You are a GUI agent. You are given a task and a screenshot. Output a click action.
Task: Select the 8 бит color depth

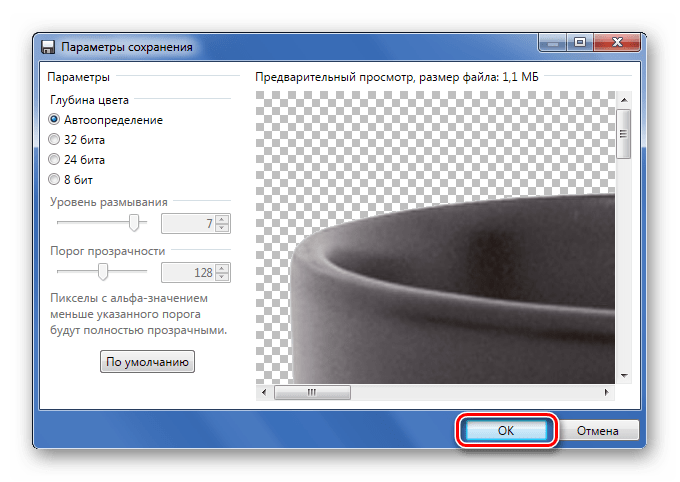pos(70,180)
